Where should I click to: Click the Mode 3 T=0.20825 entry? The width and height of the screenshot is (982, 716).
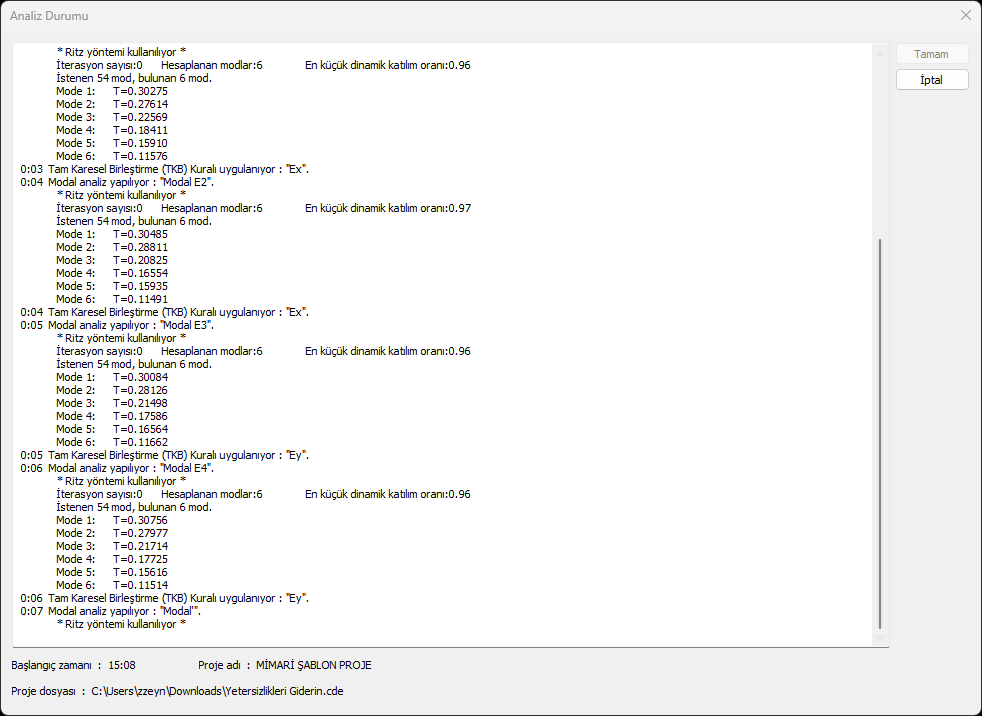112,260
